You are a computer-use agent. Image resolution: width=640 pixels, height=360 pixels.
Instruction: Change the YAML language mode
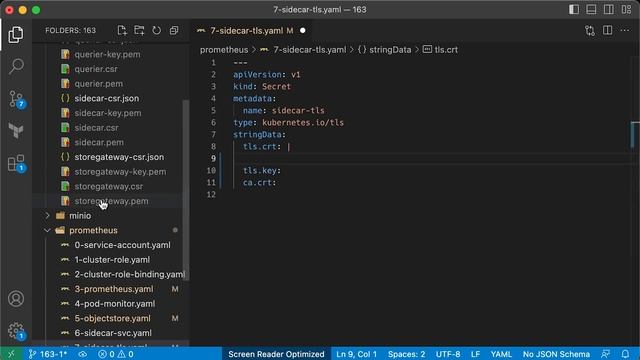pyautogui.click(x=501, y=354)
